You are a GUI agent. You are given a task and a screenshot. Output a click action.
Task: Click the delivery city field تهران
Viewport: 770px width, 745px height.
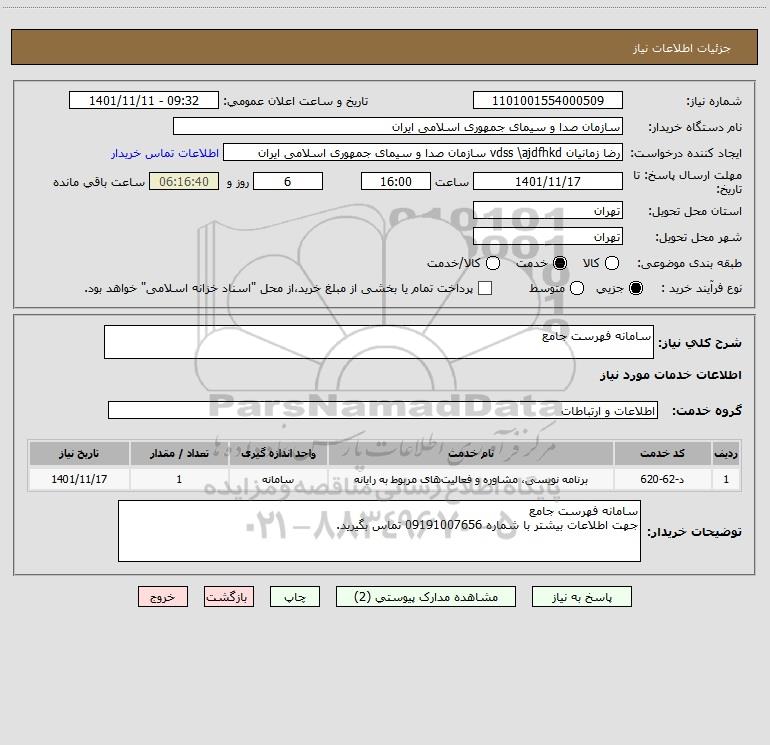(x=548, y=236)
